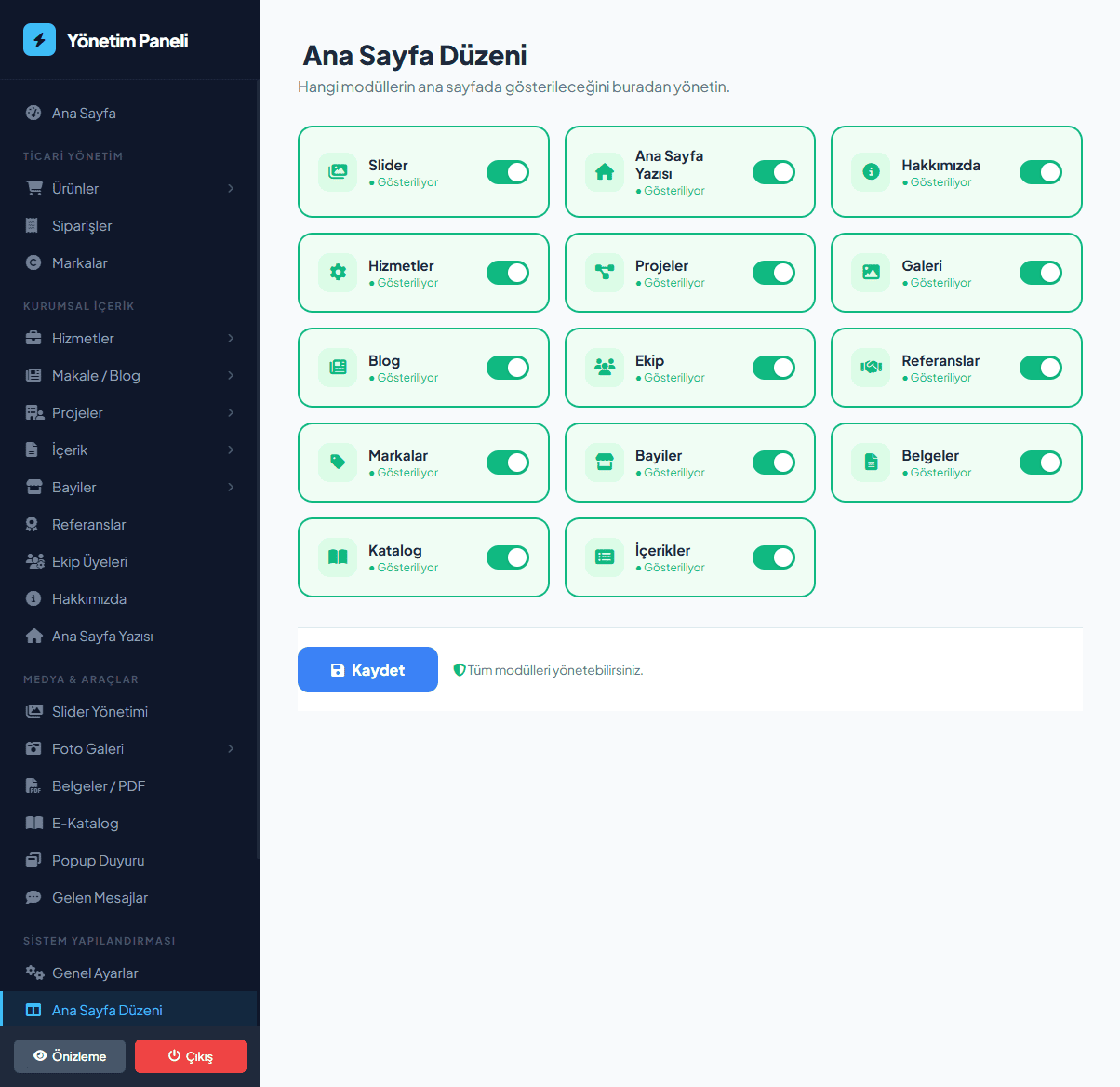Toggle the Belgeler module visibility off

click(x=1040, y=463)
